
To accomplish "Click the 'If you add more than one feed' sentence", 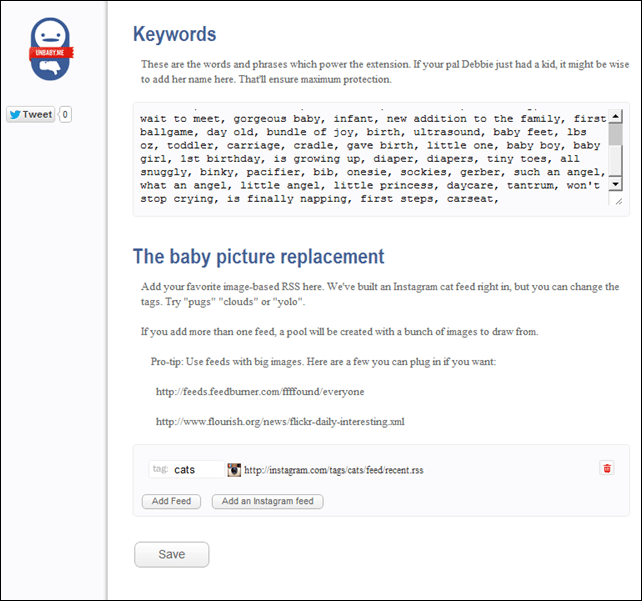I will pyautogui.click(x=339, y=332).
